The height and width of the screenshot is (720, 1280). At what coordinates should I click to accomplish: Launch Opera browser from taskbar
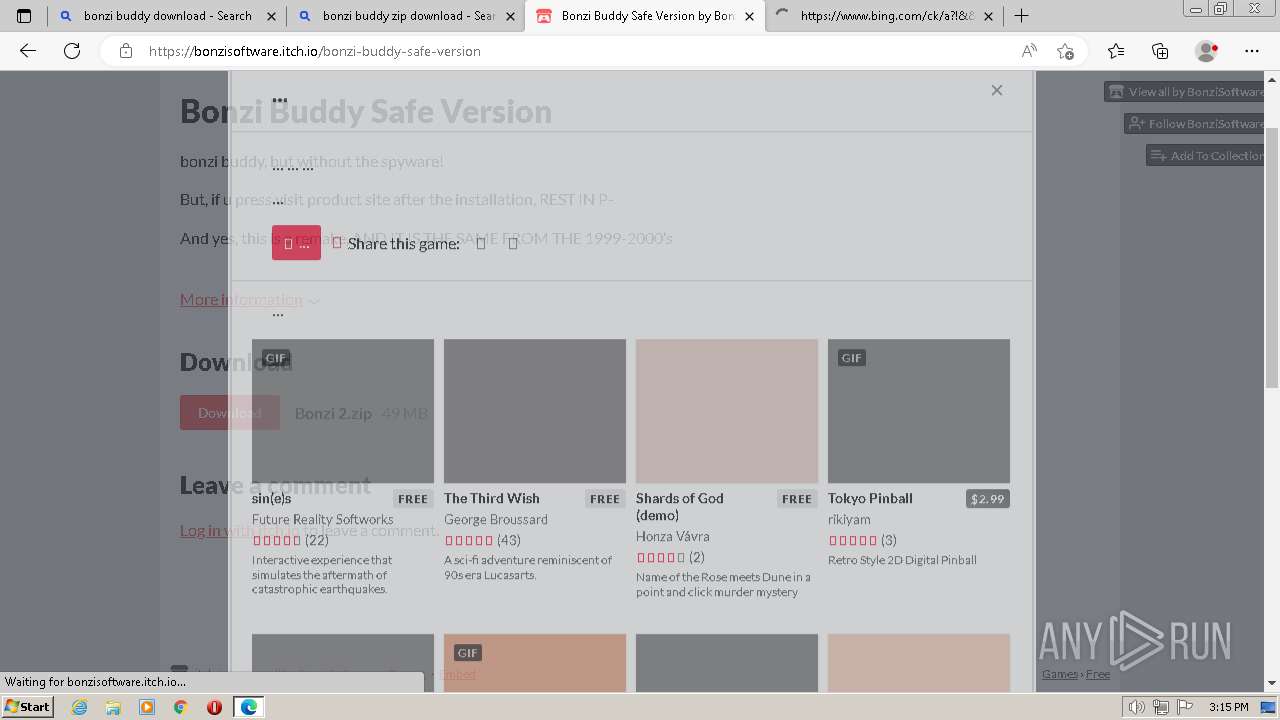[x=214, y=707]
